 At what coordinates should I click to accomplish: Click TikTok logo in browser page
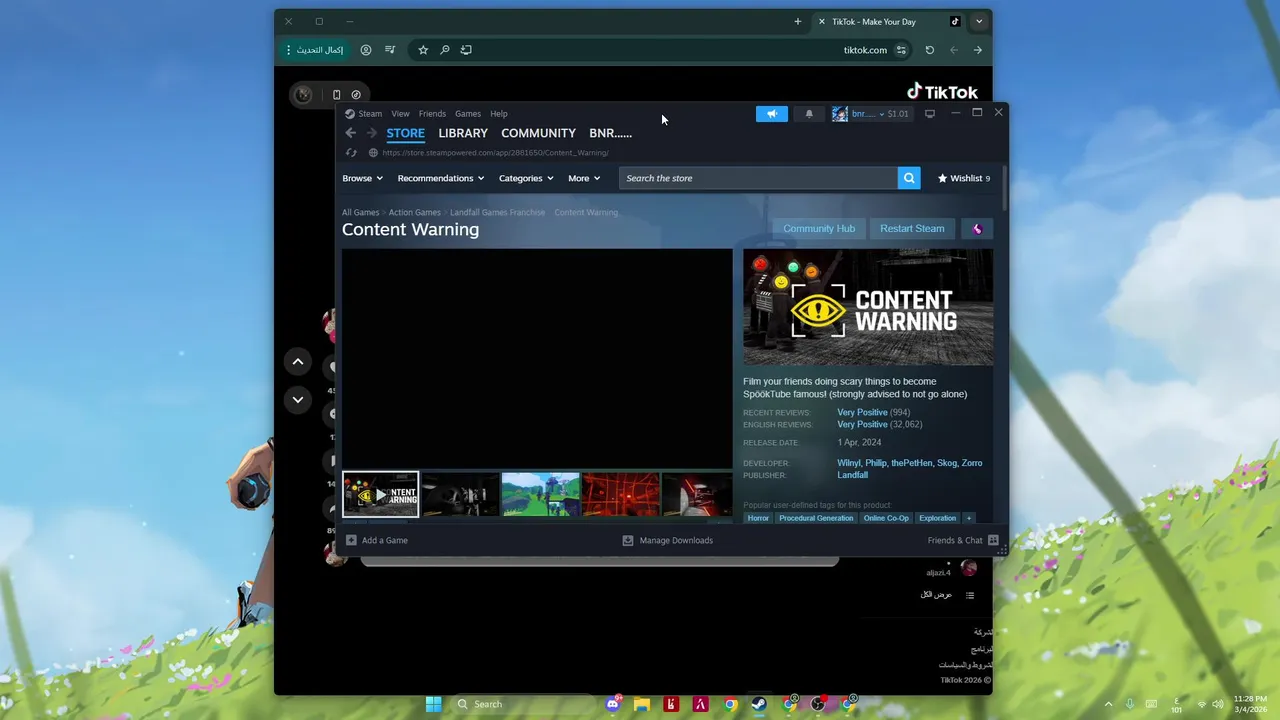[x=942, y=92]
